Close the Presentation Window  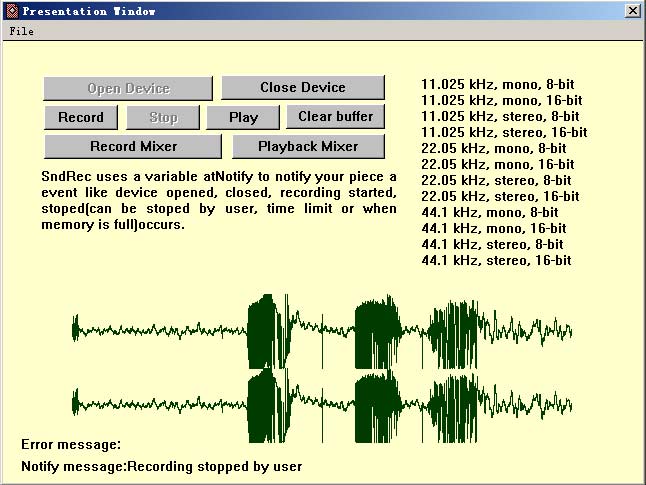pos(633,10)
